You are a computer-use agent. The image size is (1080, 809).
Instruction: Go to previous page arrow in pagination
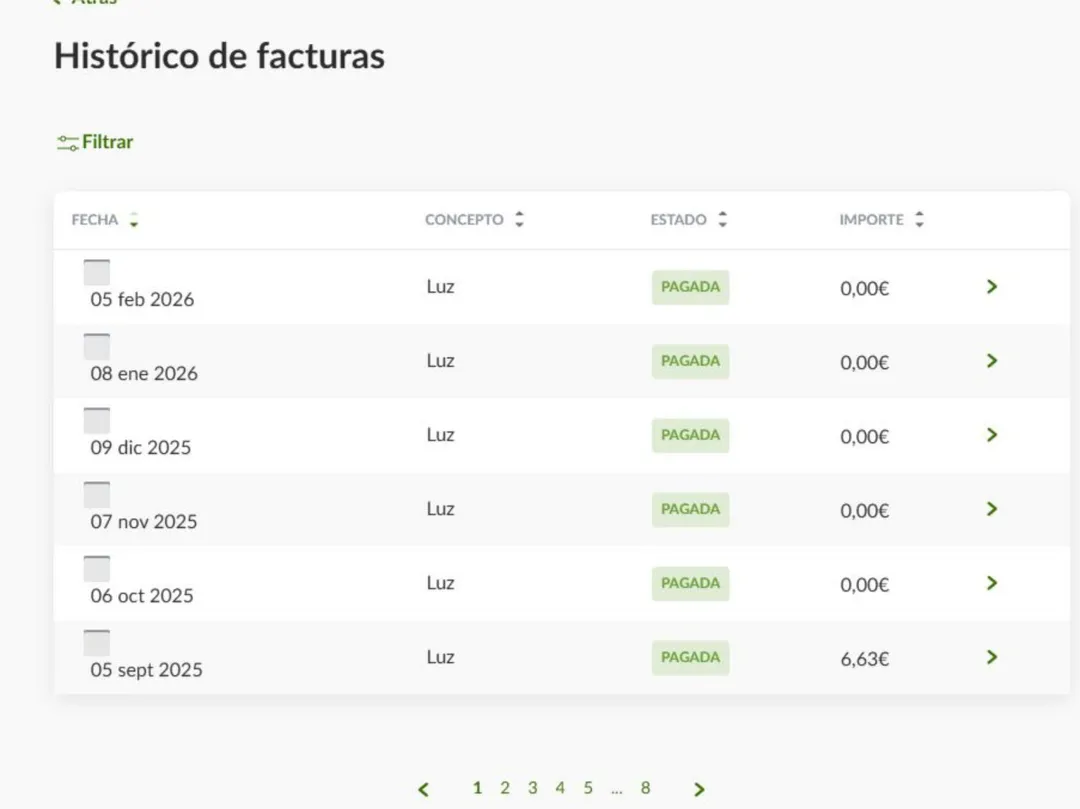click(423, 789)
